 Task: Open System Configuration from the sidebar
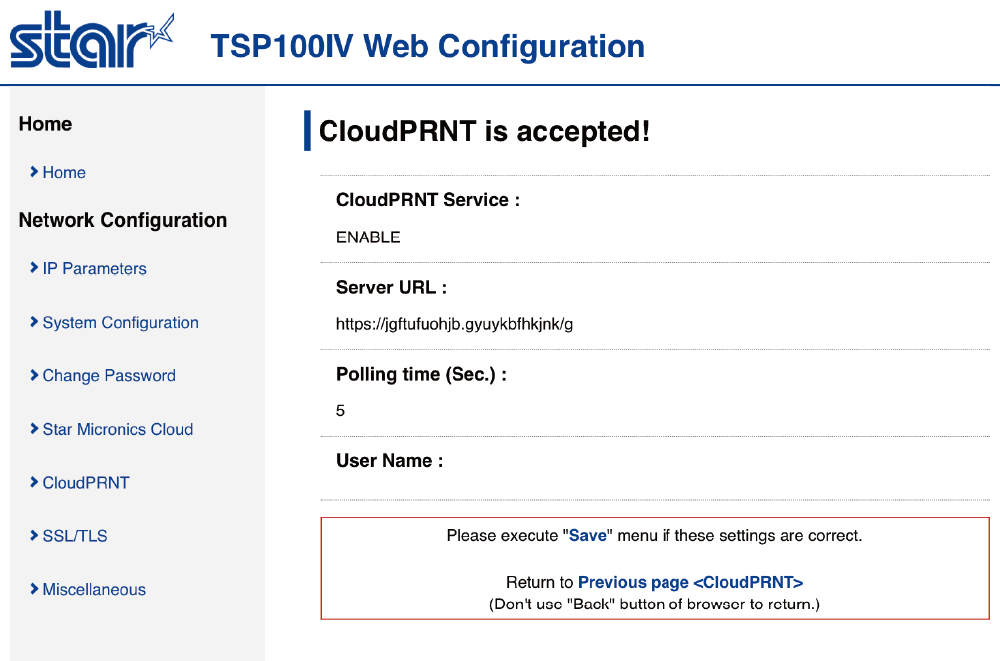pyautogui.click(x=120, y=323)
